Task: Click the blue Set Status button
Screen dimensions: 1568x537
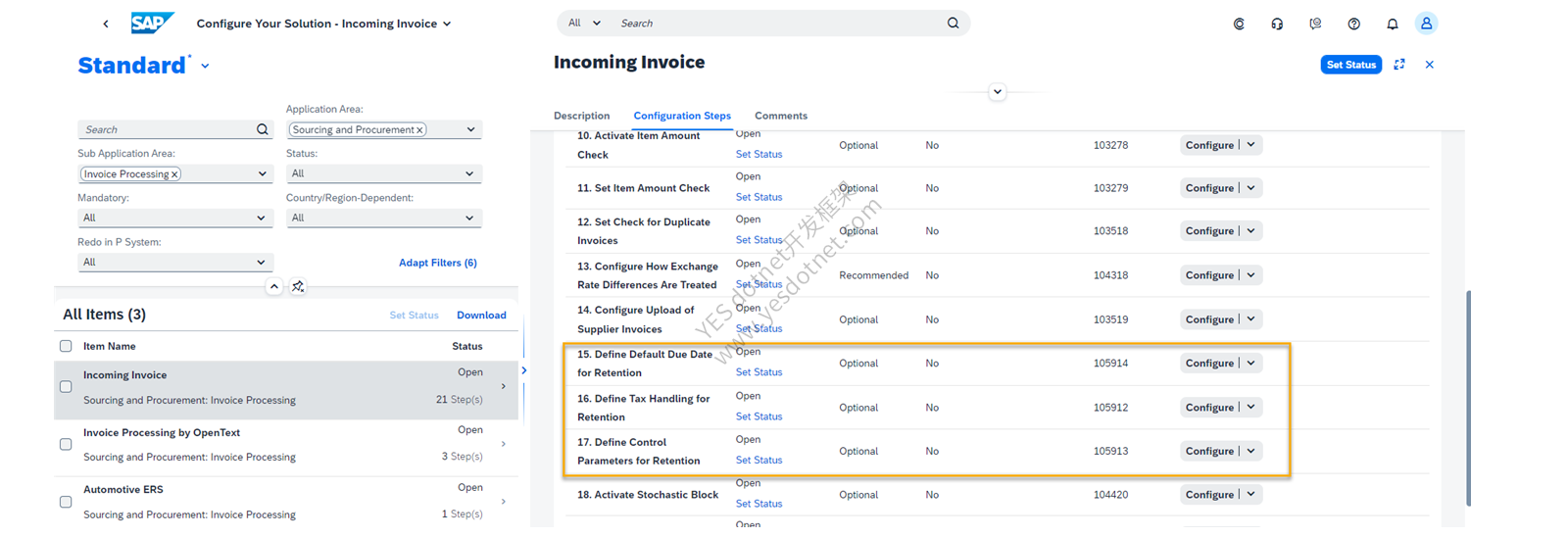Action: click(x=1350, y=65)
